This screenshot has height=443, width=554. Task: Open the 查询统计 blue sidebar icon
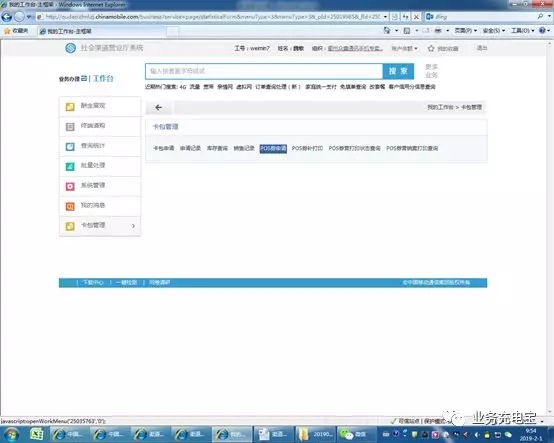tap(70, 146)
